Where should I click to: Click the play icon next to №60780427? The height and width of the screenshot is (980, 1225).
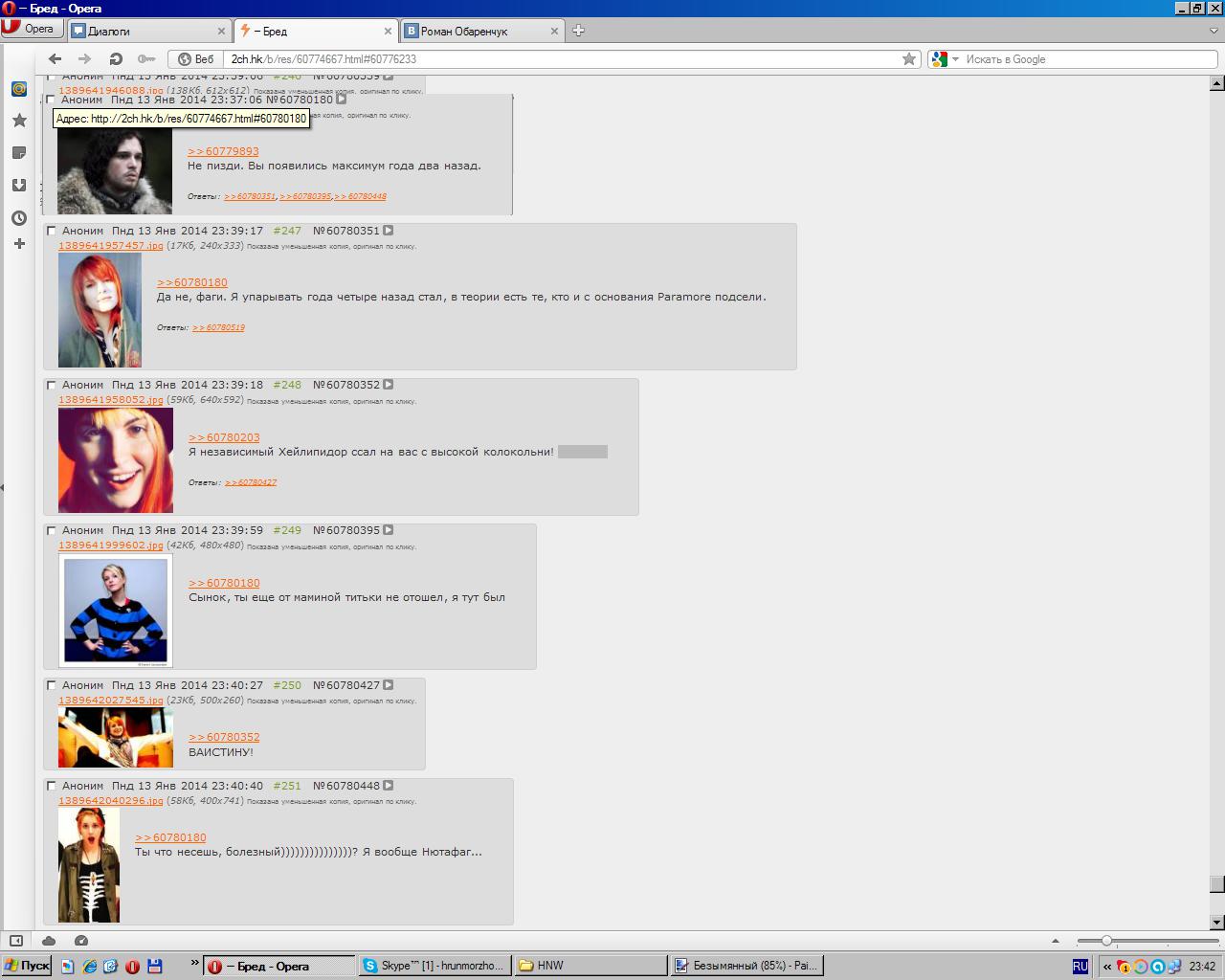pos(389,685)
